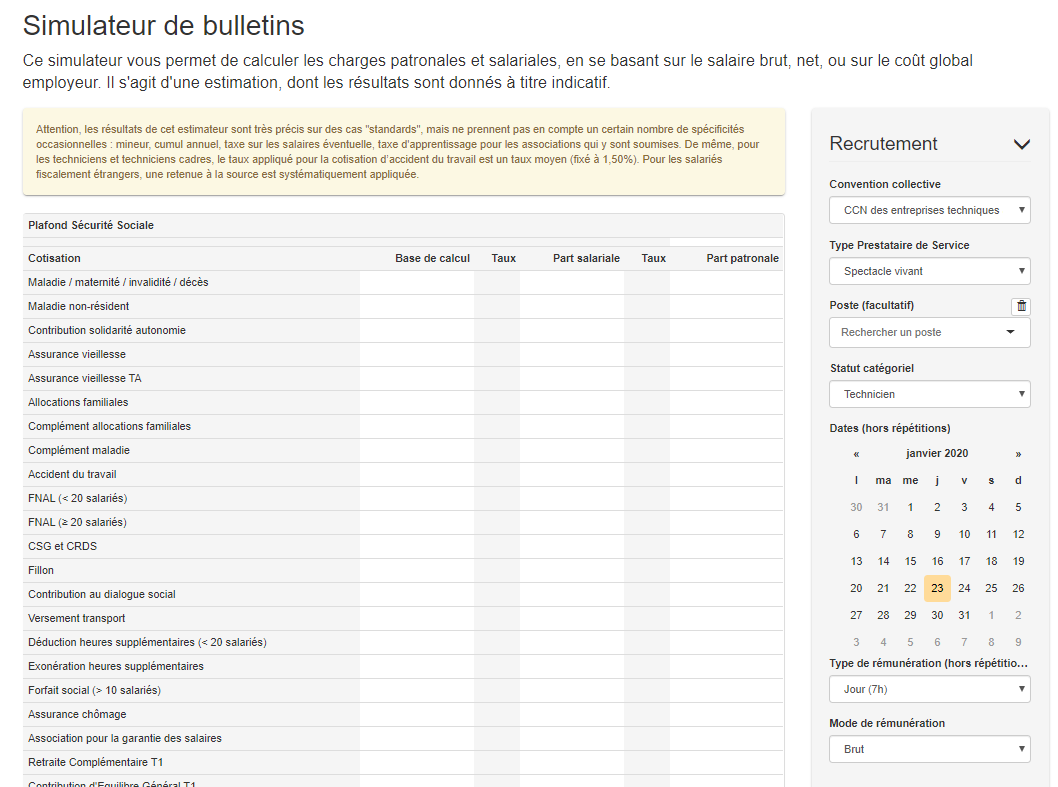Click the 'FNAL (< 20 salariés)' row
This screenshot has width=1058, height=787.
(403, 498)
